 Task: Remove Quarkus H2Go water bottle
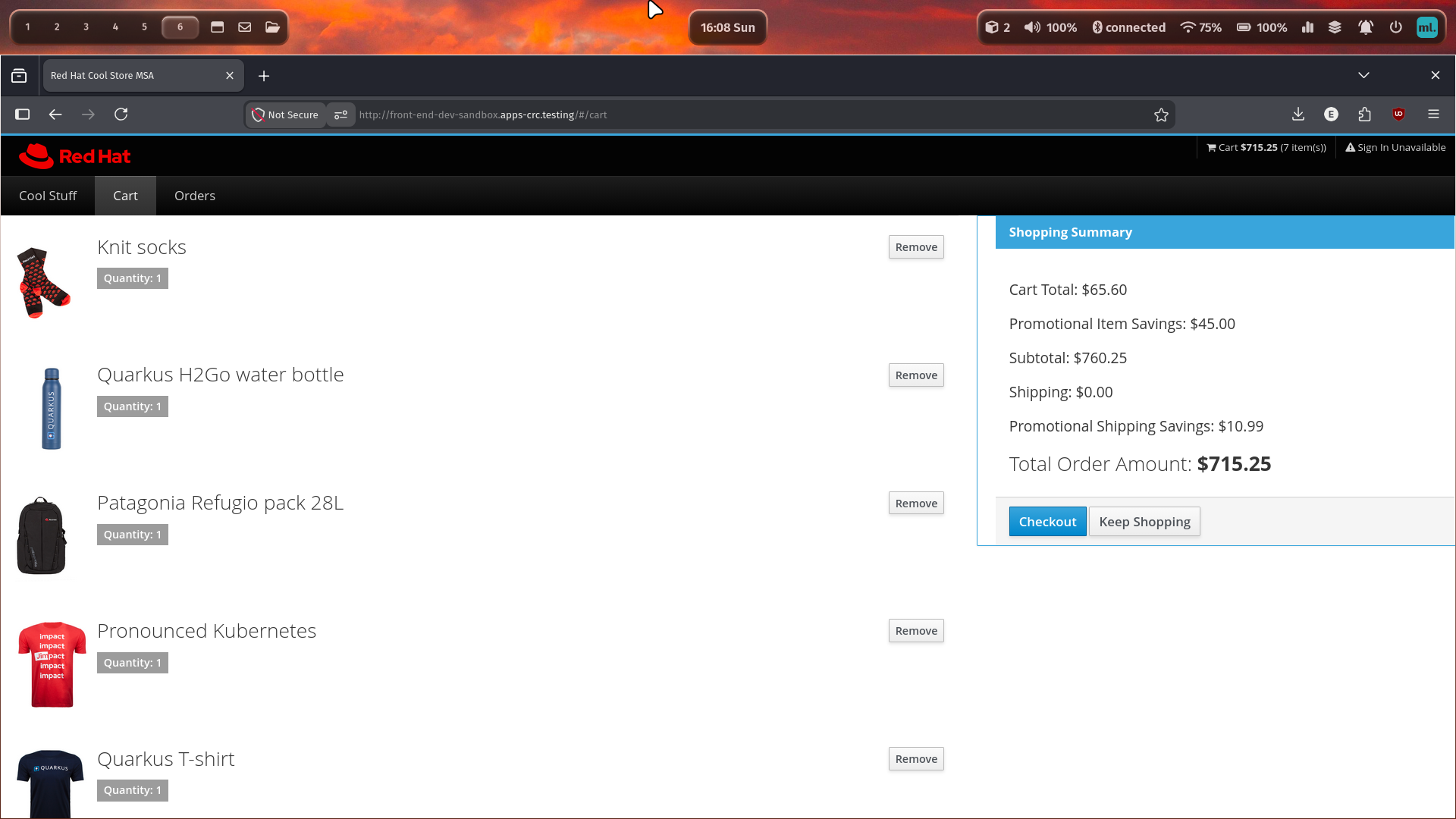(916, 375)
